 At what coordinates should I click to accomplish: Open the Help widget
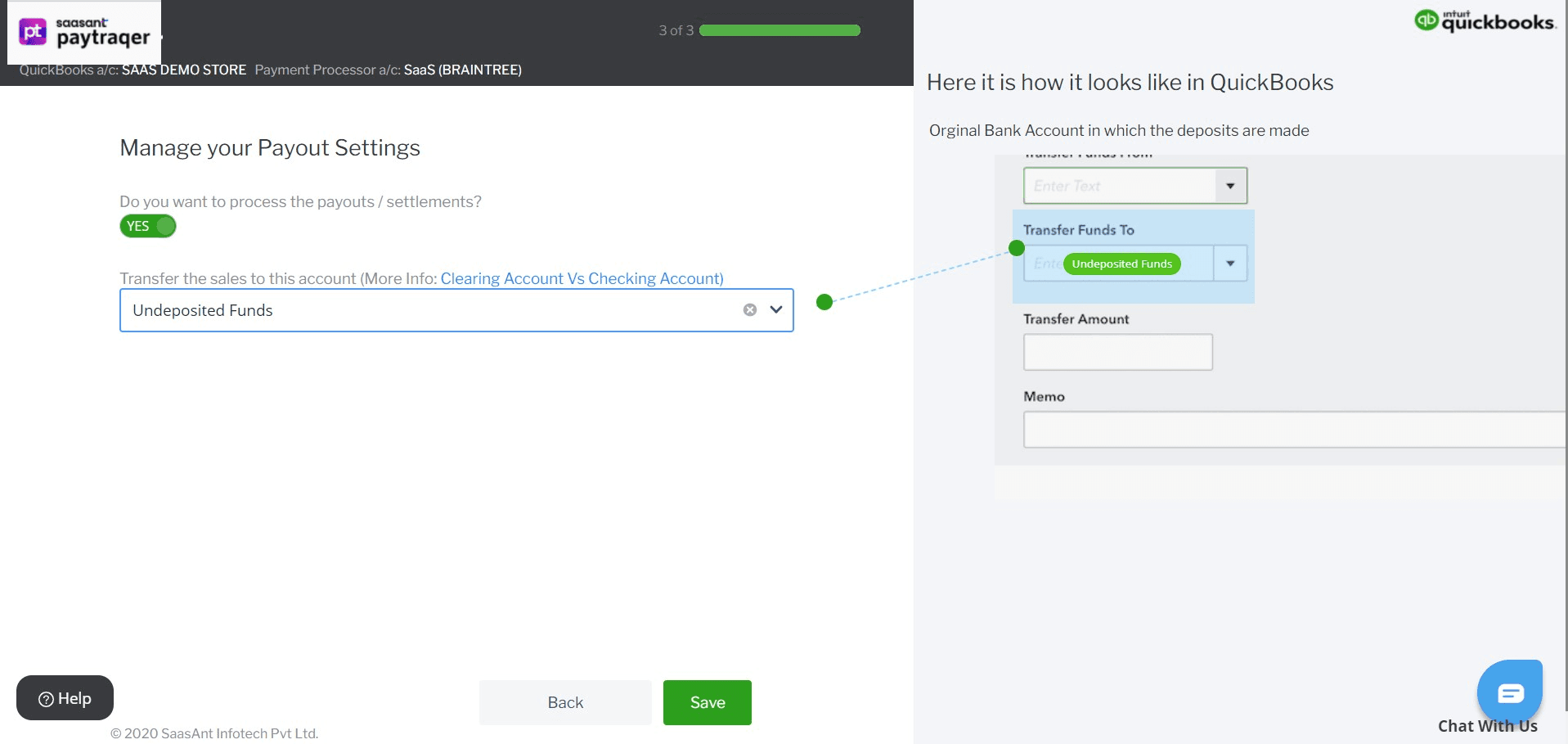(x=65, y=698)
